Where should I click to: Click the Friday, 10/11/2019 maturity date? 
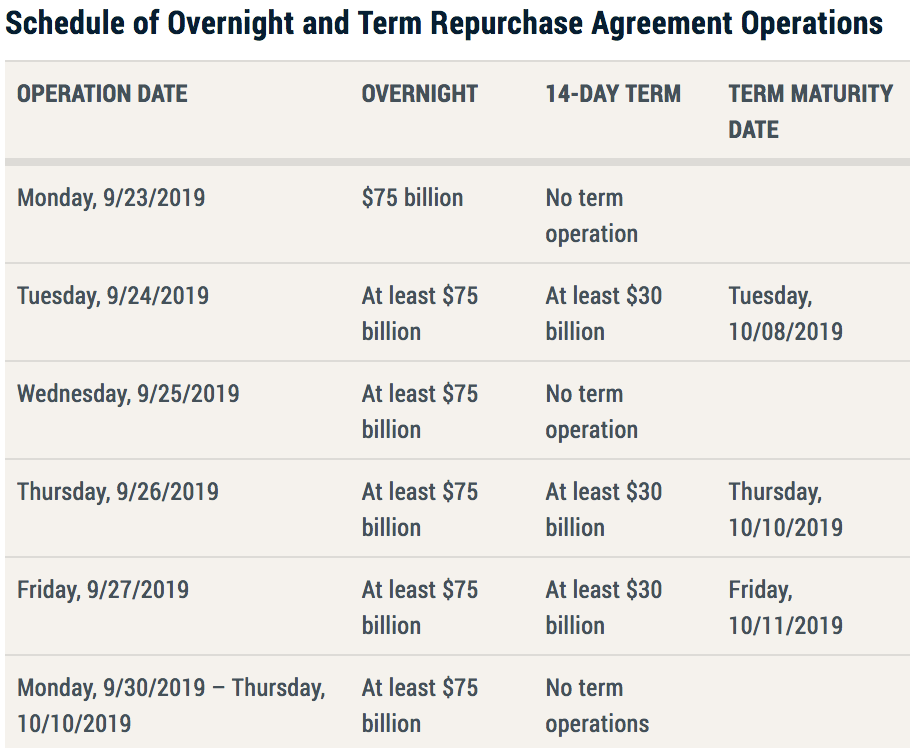click(785, 607)
